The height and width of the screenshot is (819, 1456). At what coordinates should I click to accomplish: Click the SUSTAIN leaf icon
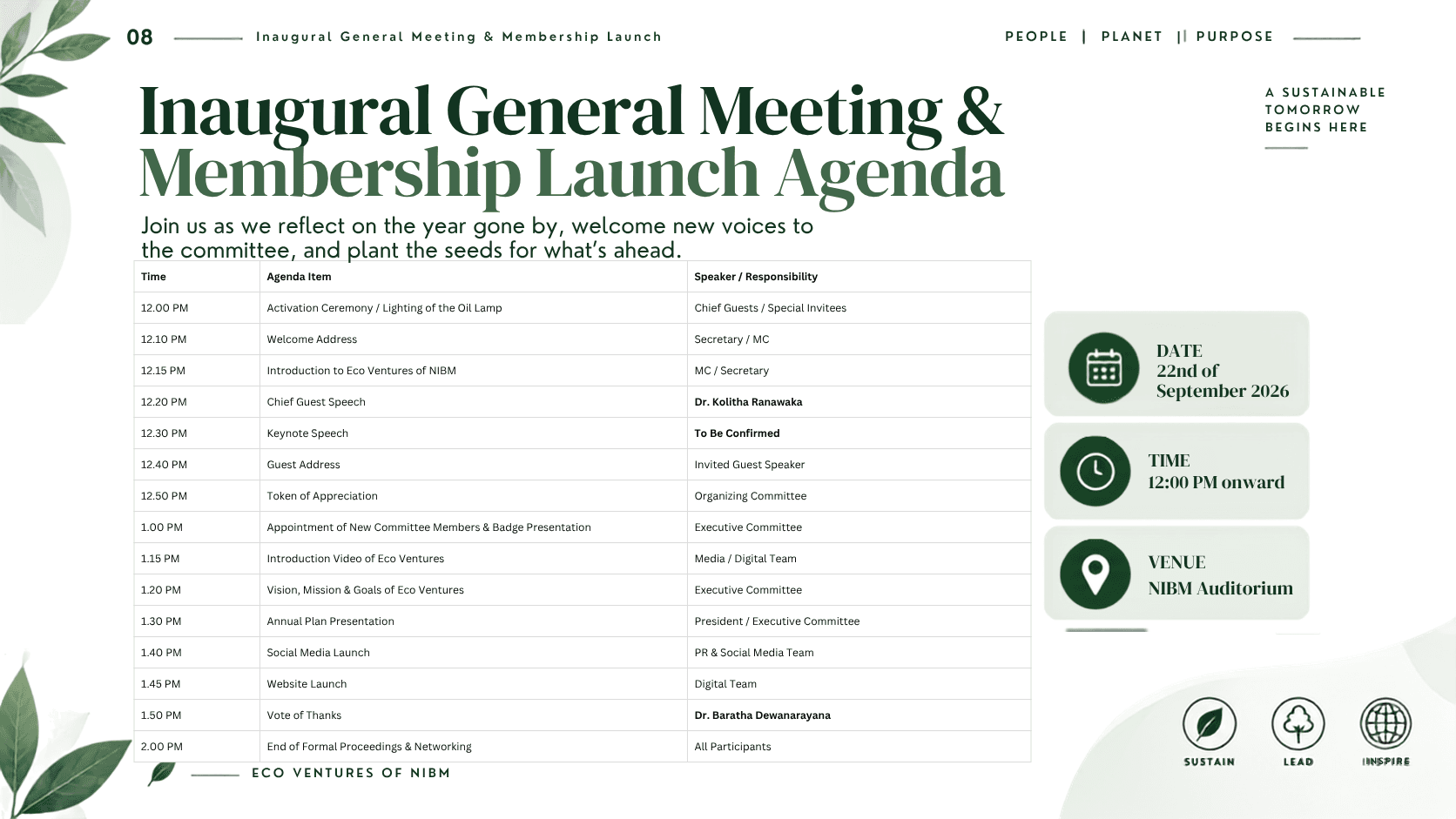tap(1209, 723)
